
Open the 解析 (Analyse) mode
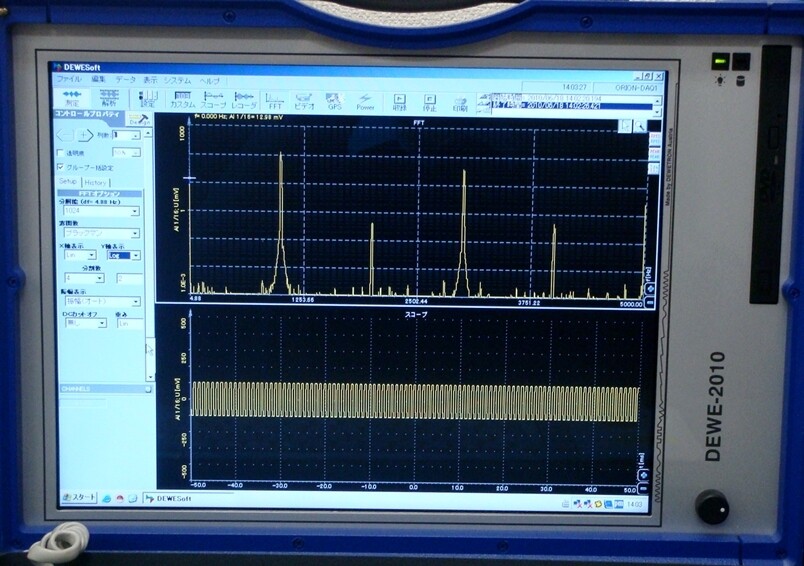[x=109, y=98]
